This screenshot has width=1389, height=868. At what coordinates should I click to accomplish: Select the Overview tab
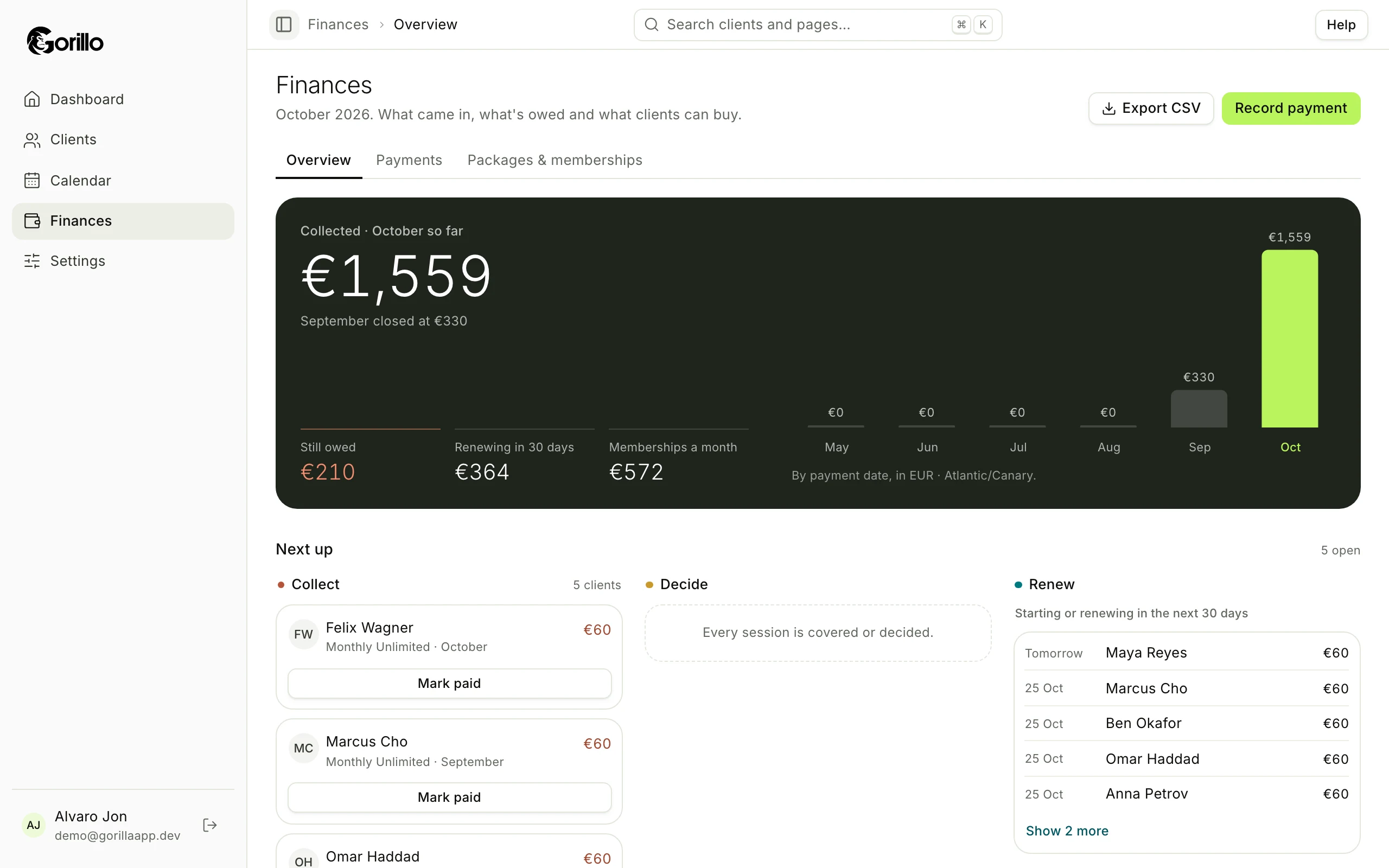[318, 160]
